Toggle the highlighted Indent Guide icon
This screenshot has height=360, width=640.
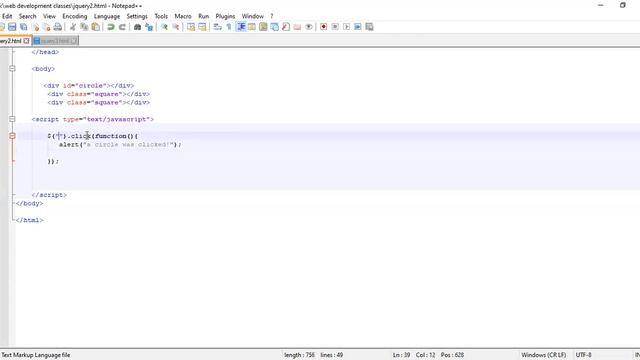point(241,27)
